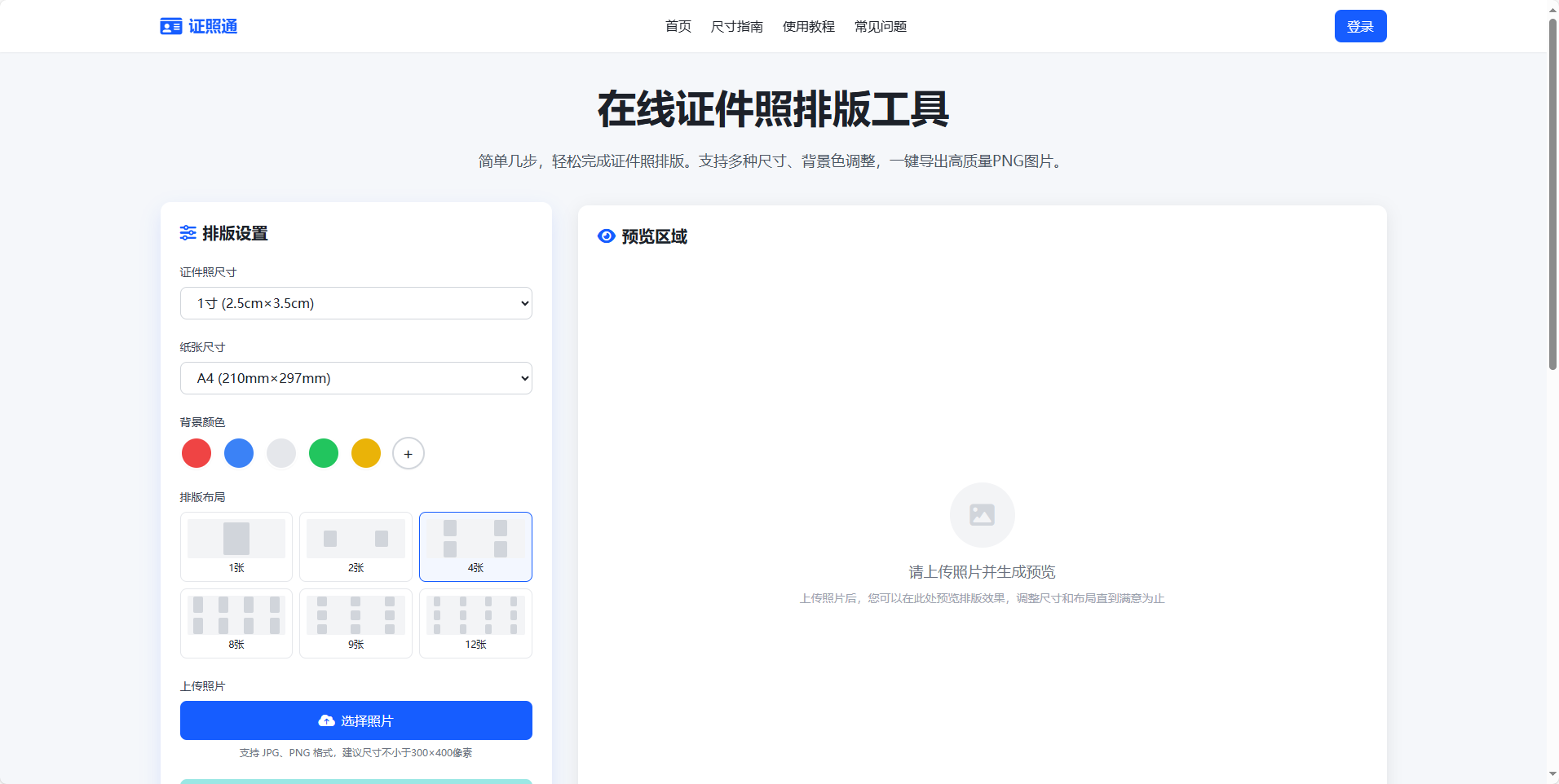Go to 首页 in navigation
This screenshot has width=1559, height=784.
(x=678, y=27)
